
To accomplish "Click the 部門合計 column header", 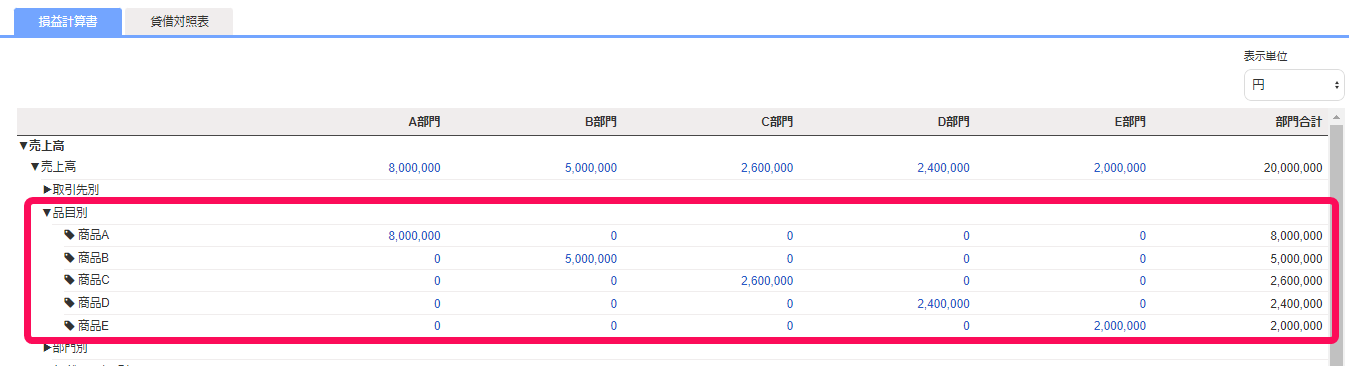I will click(1299, 122).
